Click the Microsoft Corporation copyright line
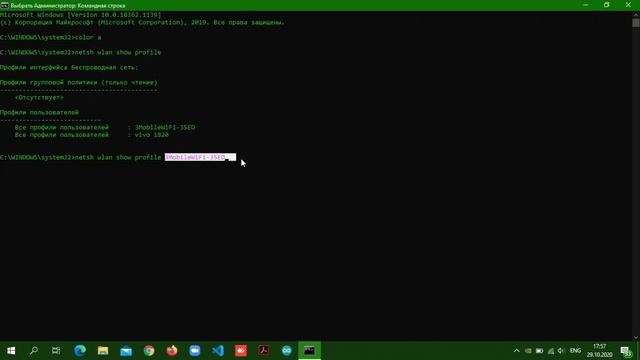 point(142,22)
